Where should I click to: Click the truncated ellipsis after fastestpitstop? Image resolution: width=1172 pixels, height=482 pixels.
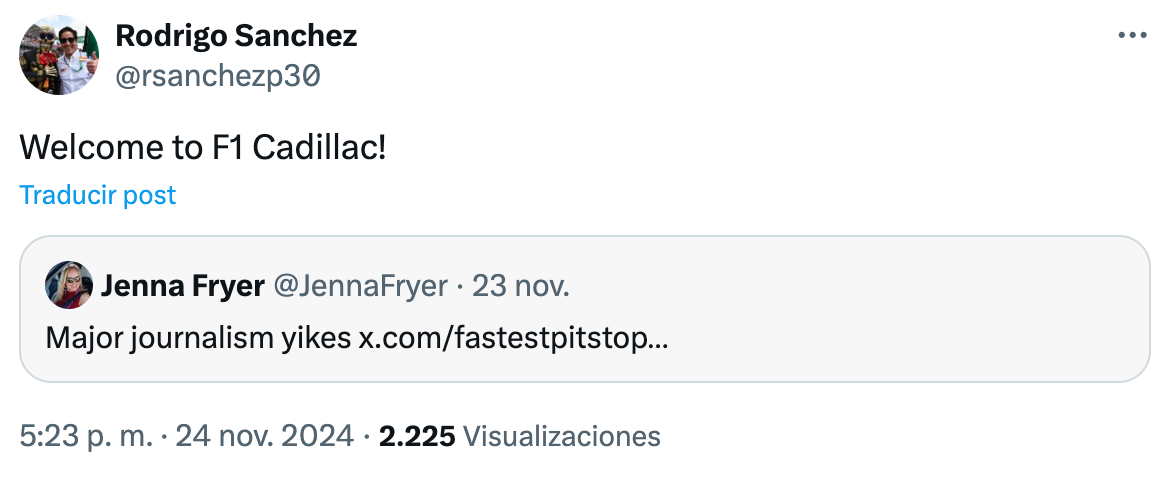(x=659, y=337)
